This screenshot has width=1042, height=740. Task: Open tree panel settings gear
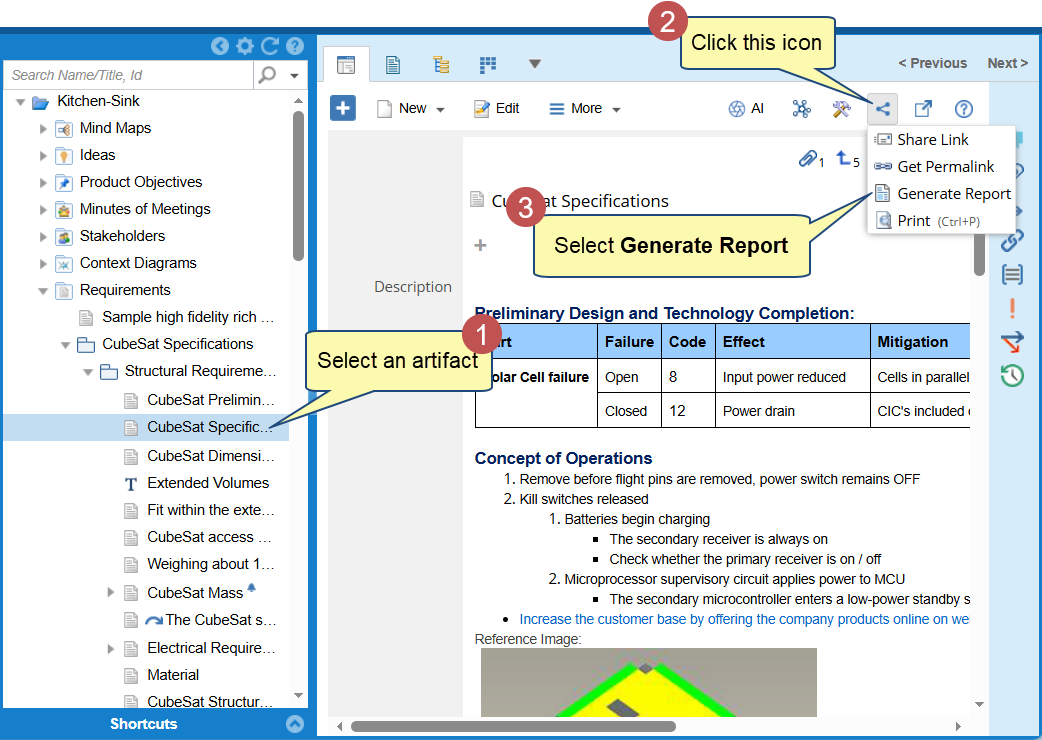click(245, 46)
